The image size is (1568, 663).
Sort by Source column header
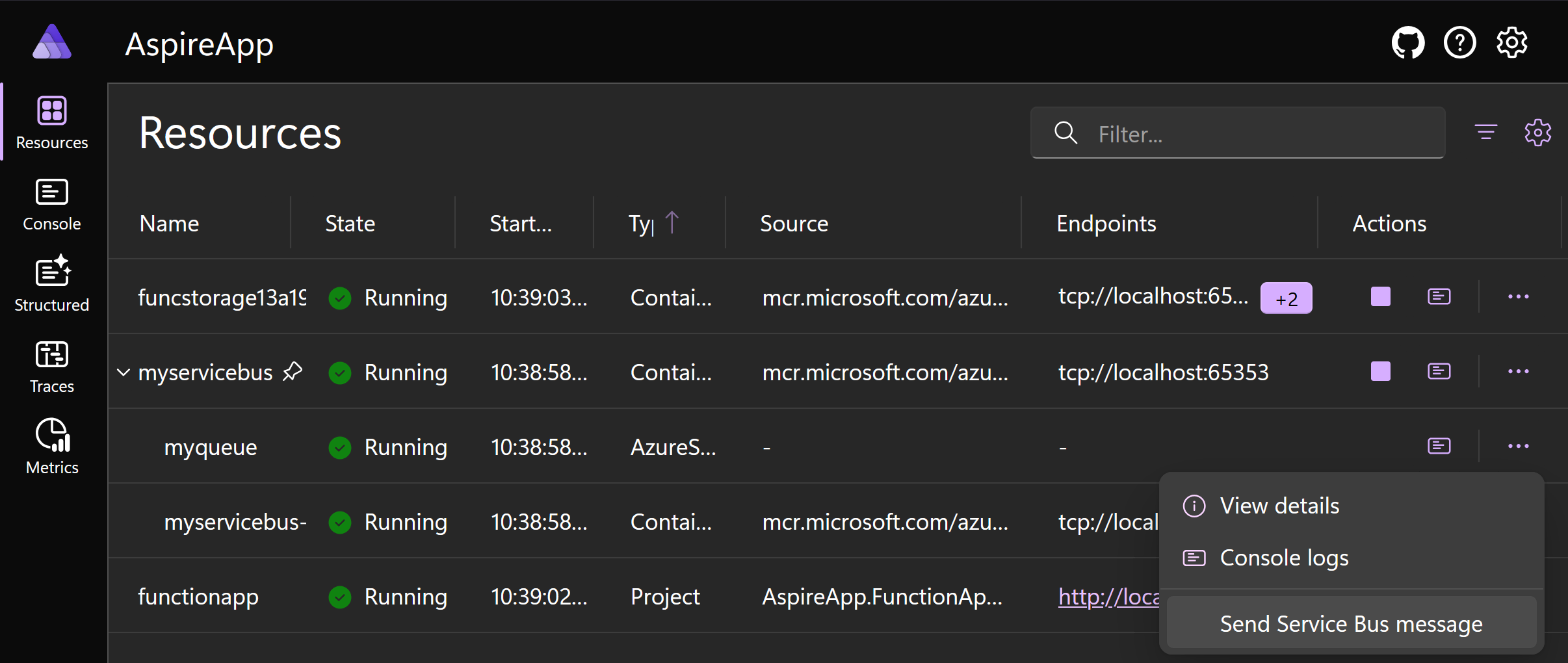coord(794,224)
